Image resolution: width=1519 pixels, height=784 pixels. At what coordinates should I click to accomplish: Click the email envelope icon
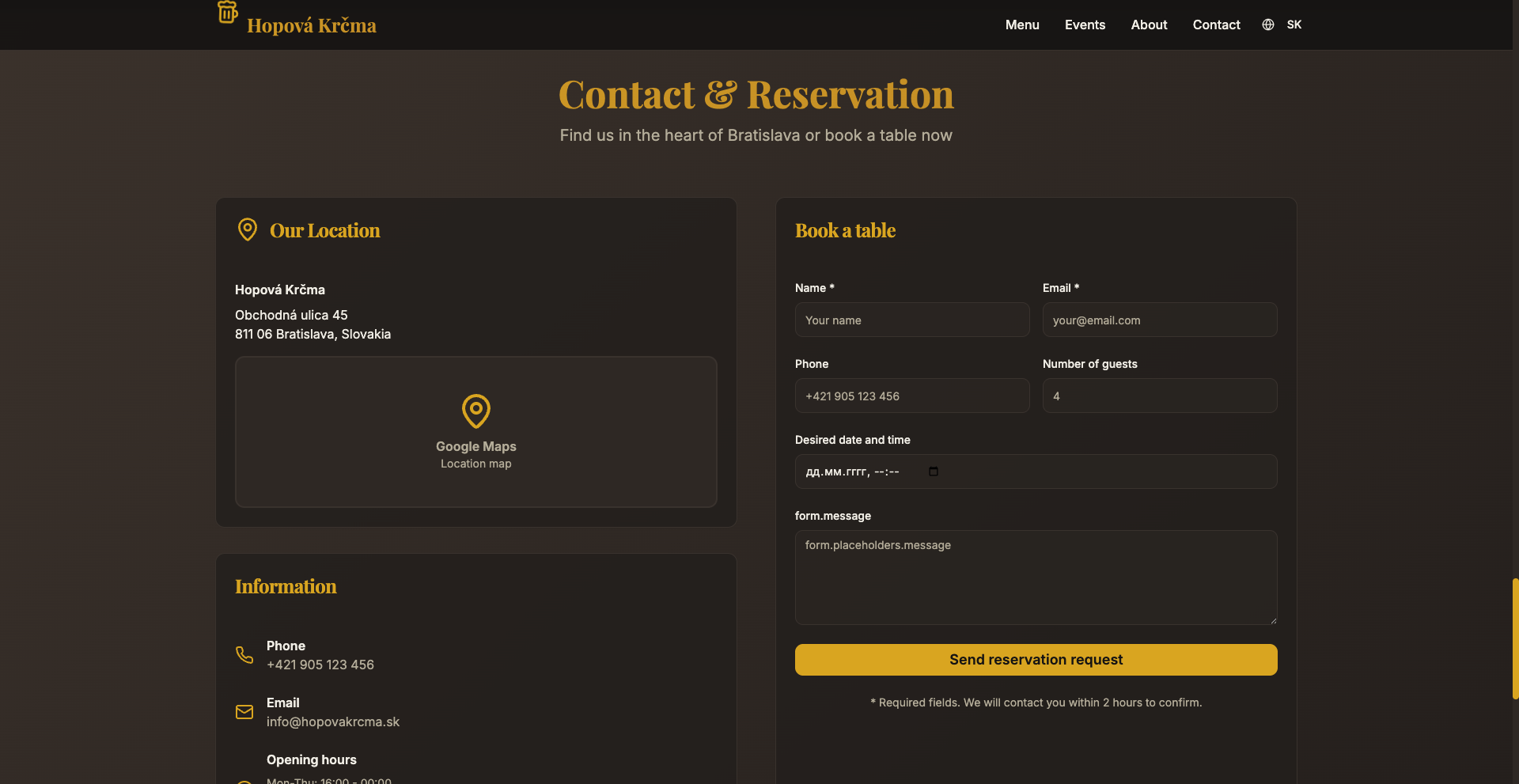click(x=244, y=712)
